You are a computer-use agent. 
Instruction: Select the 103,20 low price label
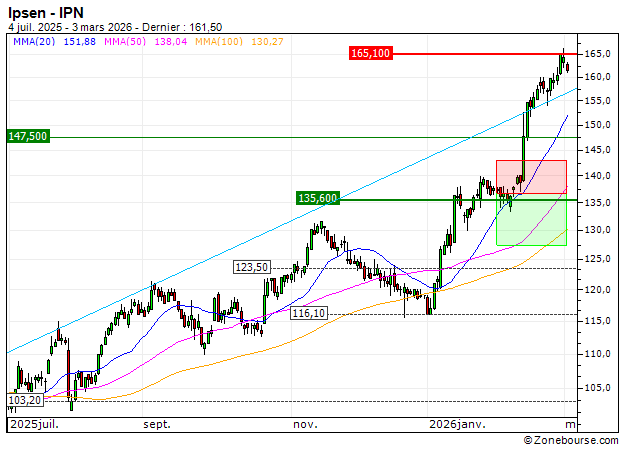tap(25, 399)
